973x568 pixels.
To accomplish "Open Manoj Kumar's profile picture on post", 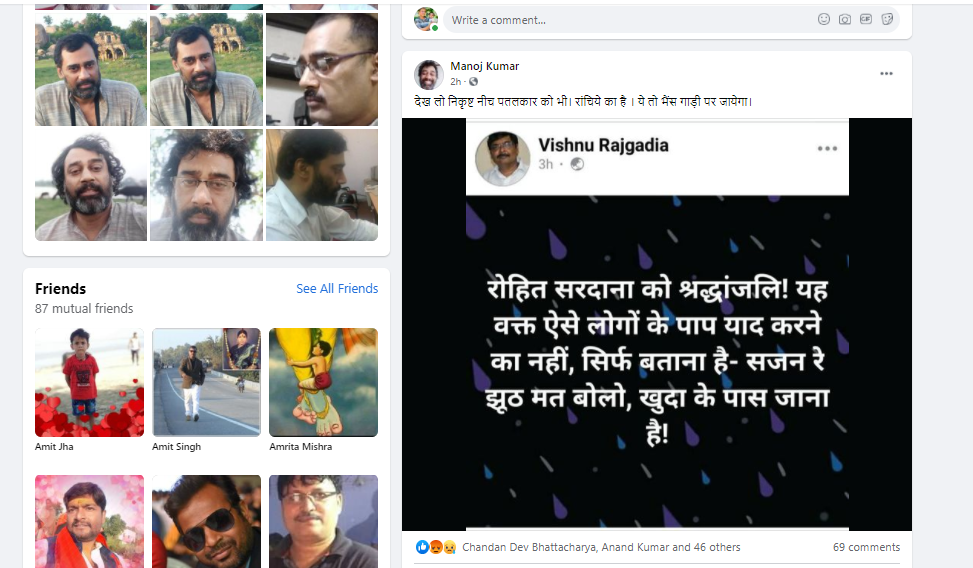I will tap(428, 74).
